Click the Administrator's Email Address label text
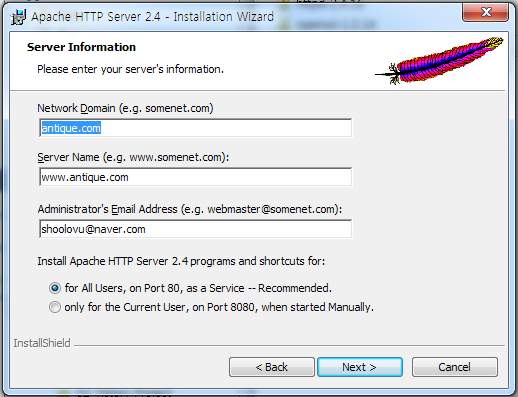The width and height of the screenshot is (518, 397). tap(190, 209)
